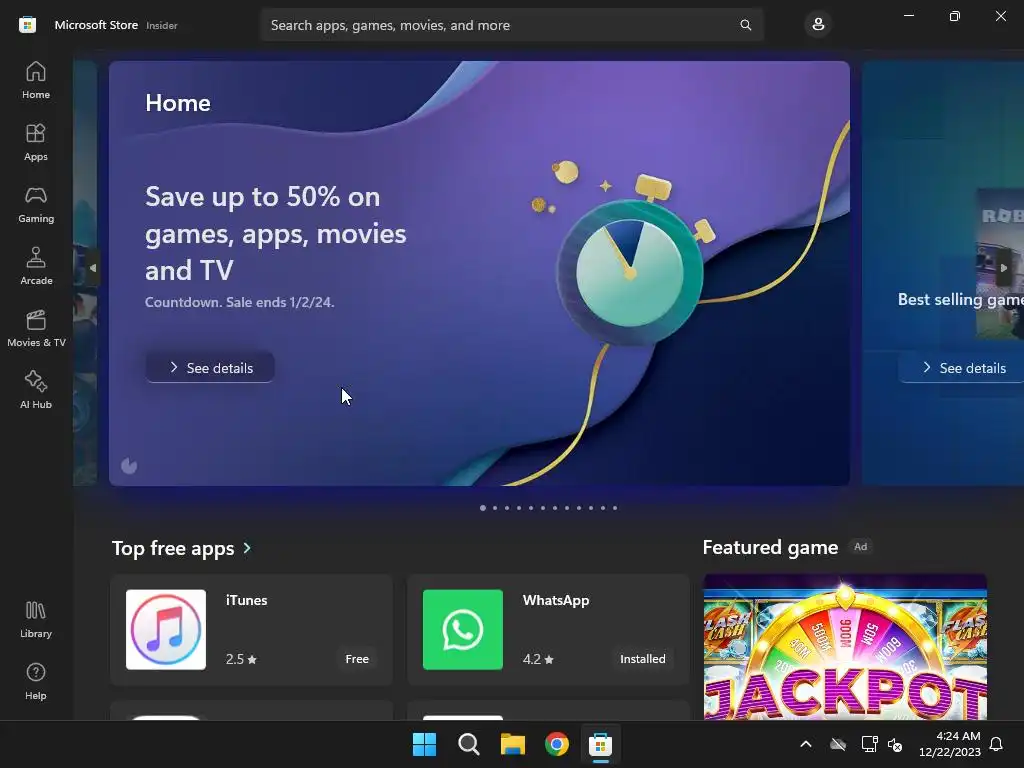Click 'Countdown. Sale ends 1/2/24.' text
The image size is (1024, 768).
click(x=240, y=302)
